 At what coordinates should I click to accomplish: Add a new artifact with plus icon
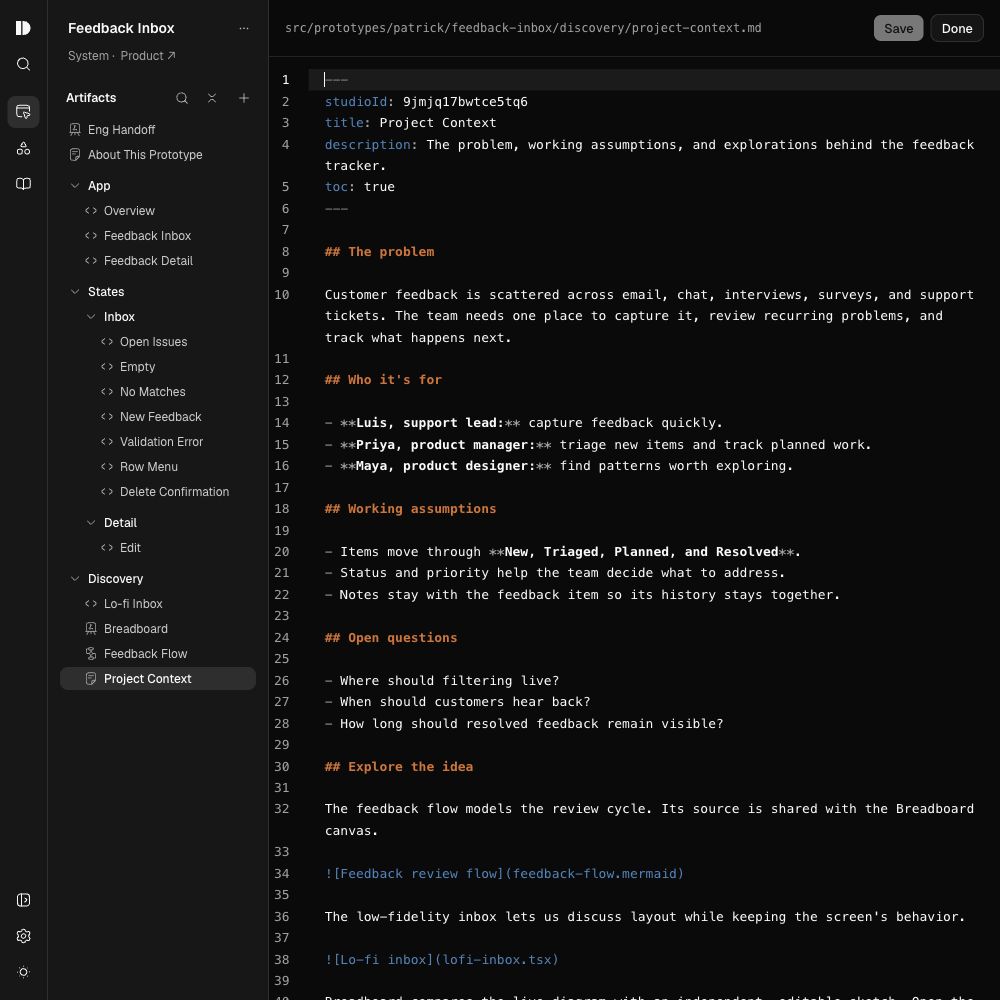coord(244,98)
